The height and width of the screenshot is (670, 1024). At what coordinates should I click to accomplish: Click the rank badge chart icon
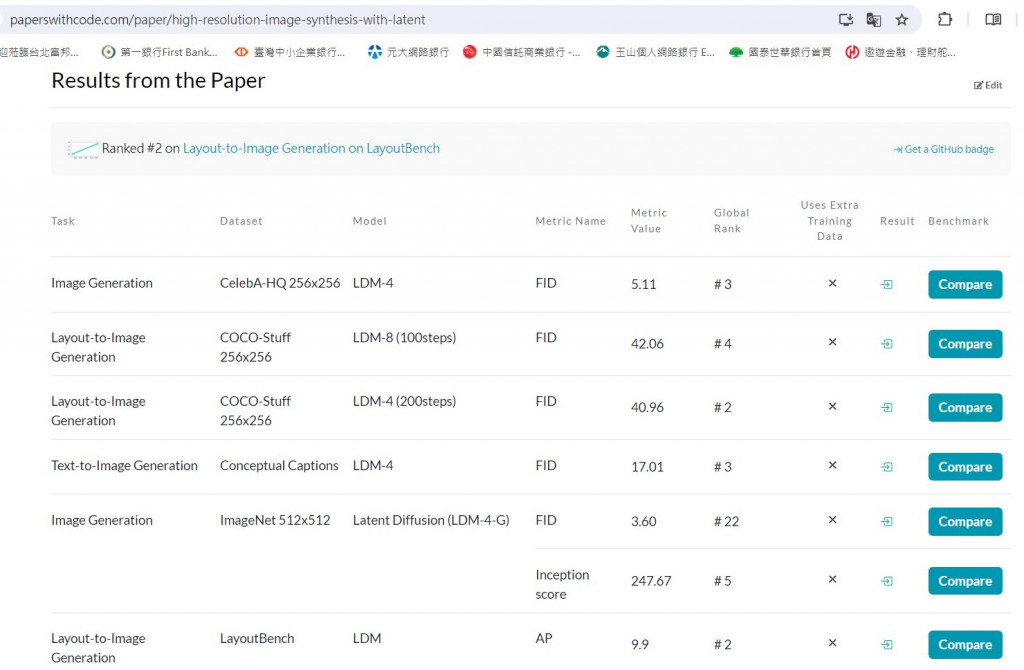pyautogui.click(x=84, y=150)
